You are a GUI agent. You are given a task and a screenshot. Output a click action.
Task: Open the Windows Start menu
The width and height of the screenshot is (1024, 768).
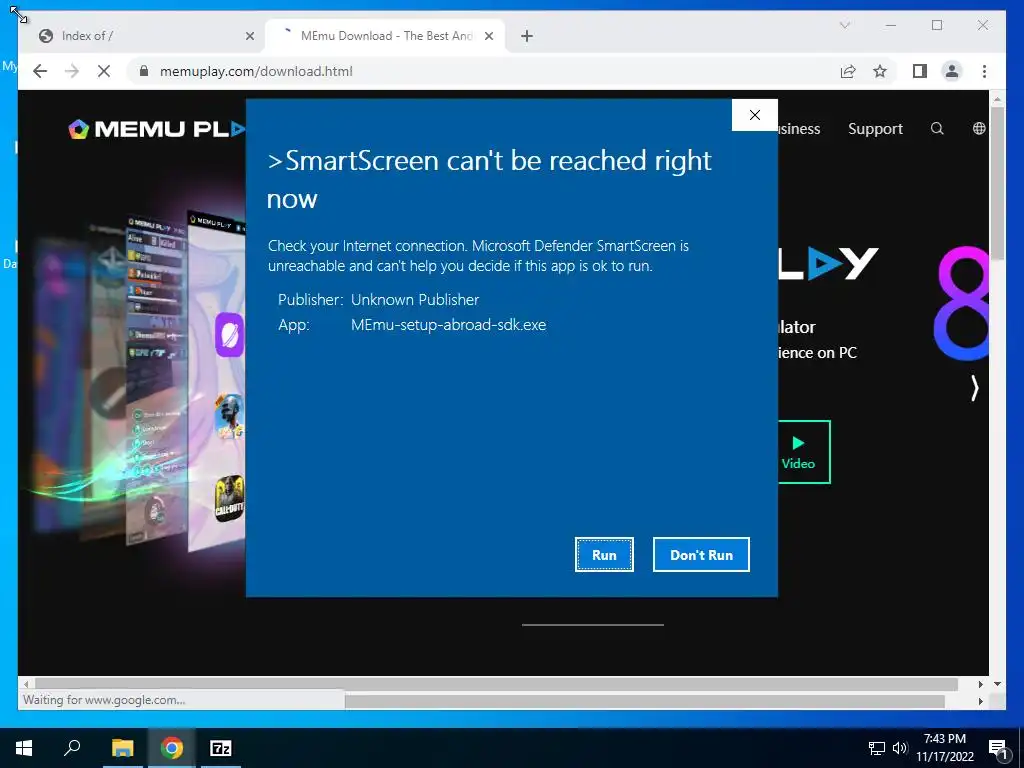pos(24,748)
